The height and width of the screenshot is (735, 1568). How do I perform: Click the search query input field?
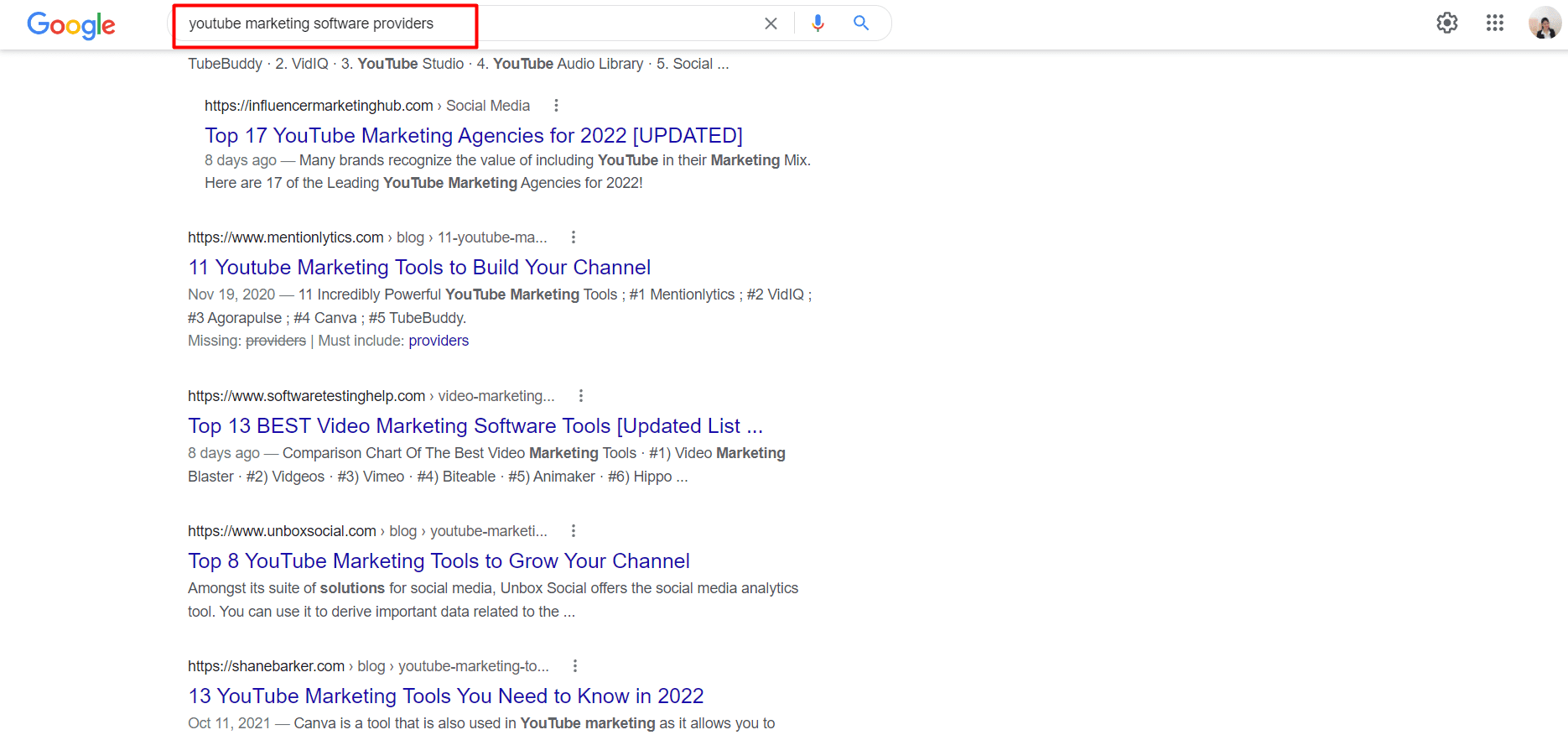tap(470, 23)
